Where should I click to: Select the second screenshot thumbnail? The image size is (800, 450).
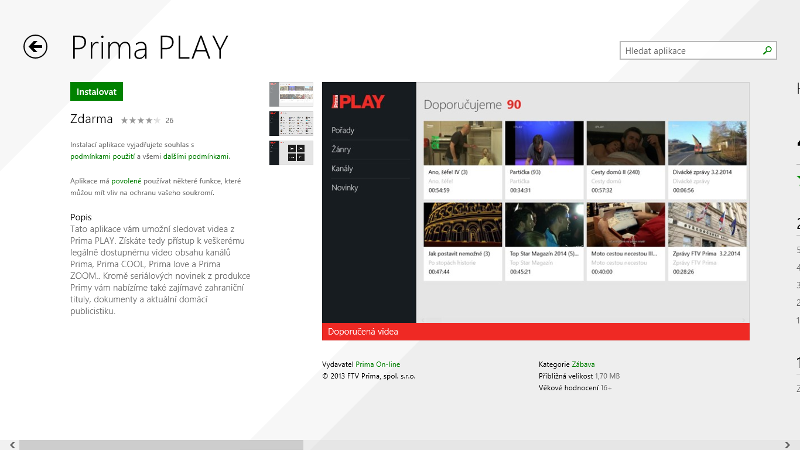(291, 124)
